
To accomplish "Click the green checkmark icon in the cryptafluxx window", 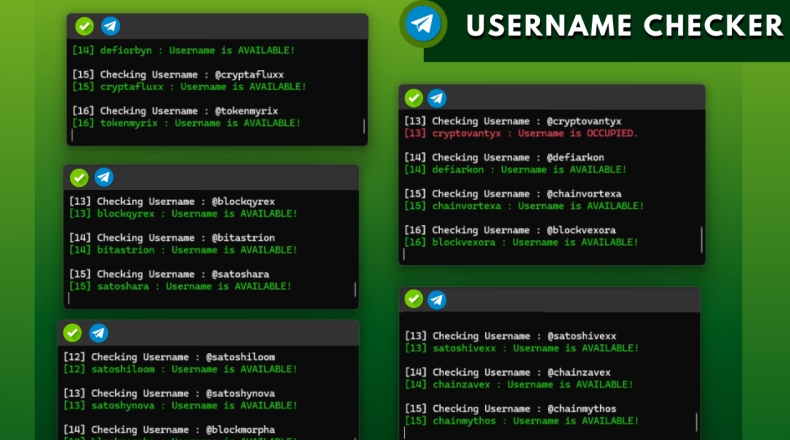I will click(x=85, y=27).
